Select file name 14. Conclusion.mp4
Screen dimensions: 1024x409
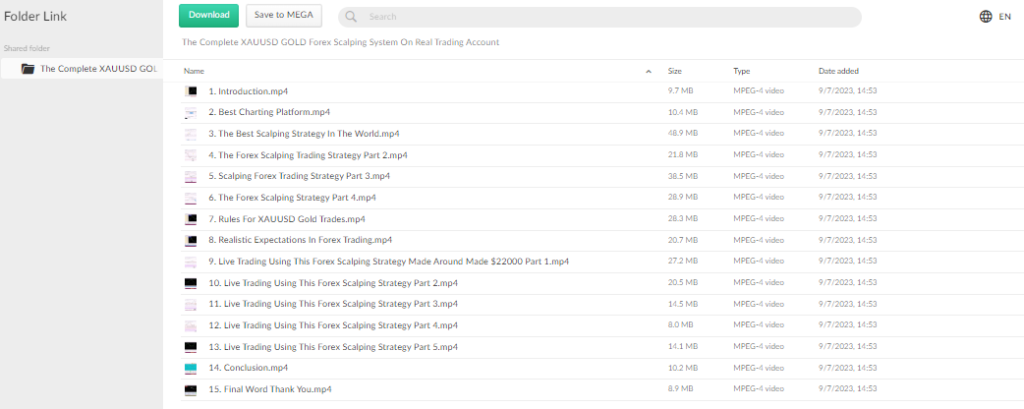(248, 368)
